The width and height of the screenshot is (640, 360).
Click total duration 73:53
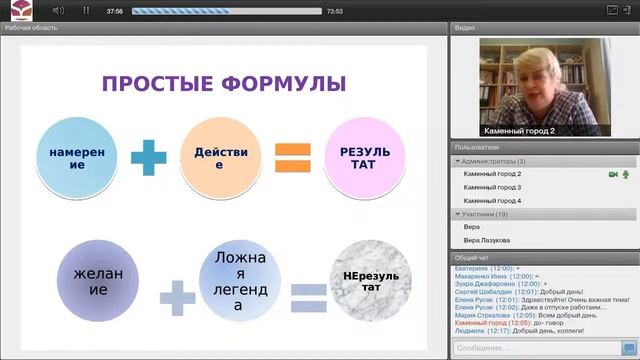[x=335, y=11]
